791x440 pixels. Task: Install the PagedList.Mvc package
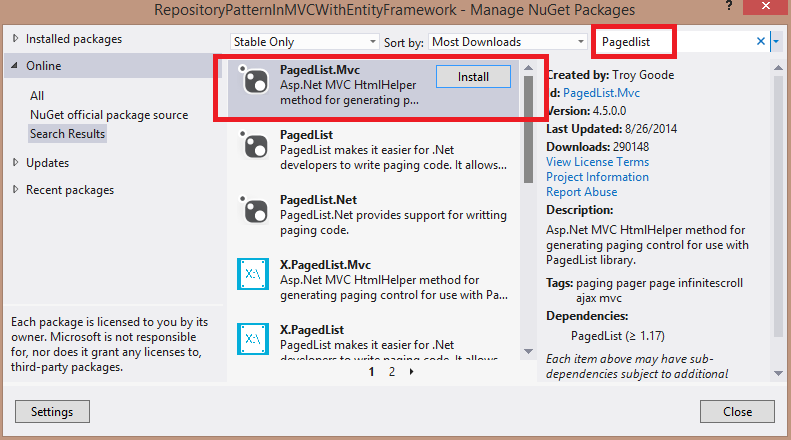[x=473, y=77]
